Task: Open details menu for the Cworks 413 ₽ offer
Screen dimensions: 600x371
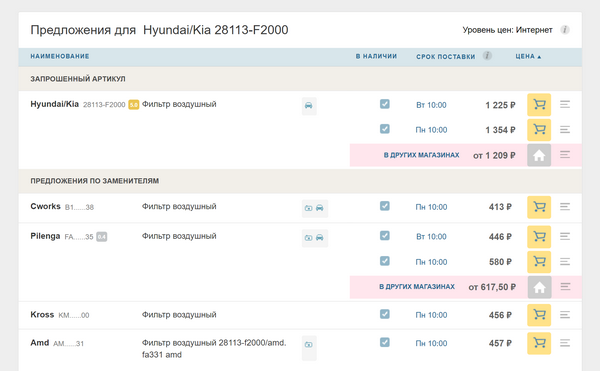Action: (565, 207)
